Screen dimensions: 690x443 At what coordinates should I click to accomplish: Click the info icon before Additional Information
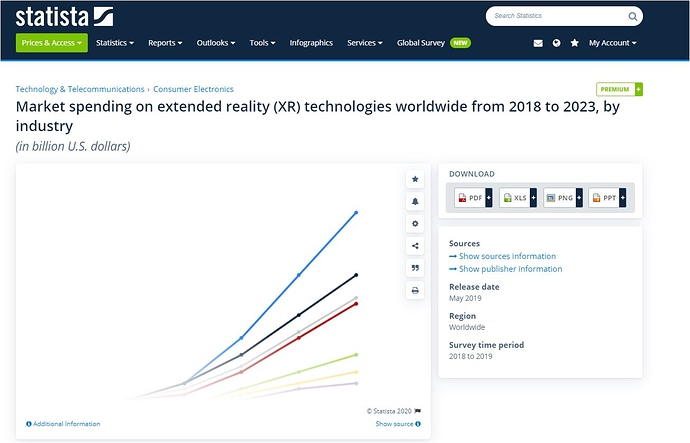click(x=29, y=424)
